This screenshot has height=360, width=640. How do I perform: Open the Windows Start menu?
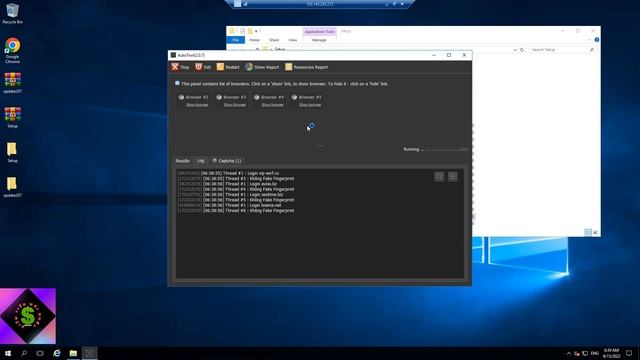(8, 353)
